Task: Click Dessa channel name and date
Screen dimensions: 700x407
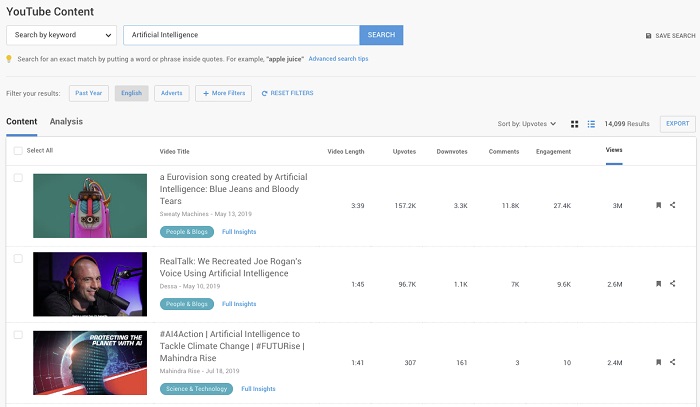Action: (x=190, y=287)
